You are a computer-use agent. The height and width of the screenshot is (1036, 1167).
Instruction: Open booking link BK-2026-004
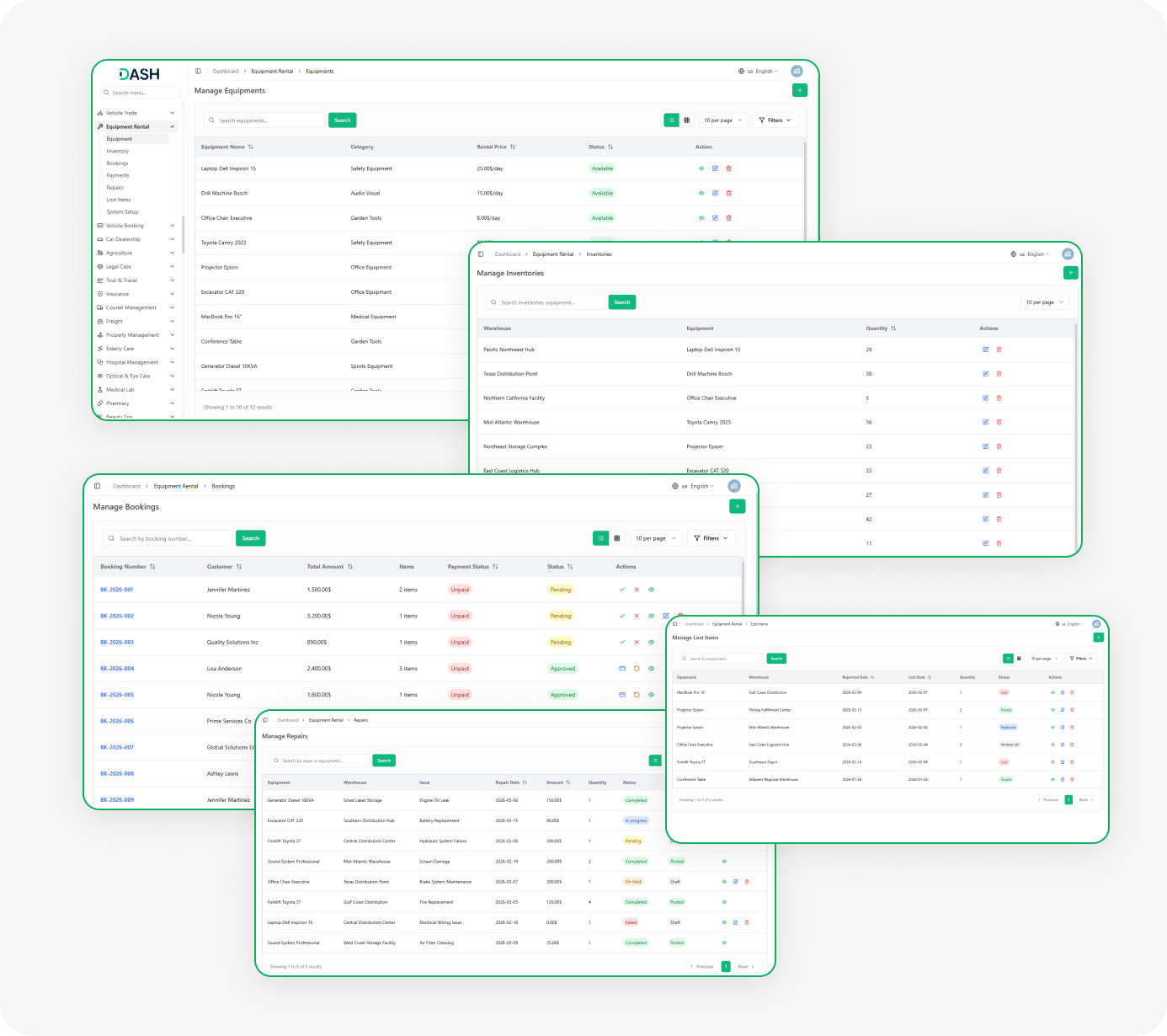click(117, 669)
